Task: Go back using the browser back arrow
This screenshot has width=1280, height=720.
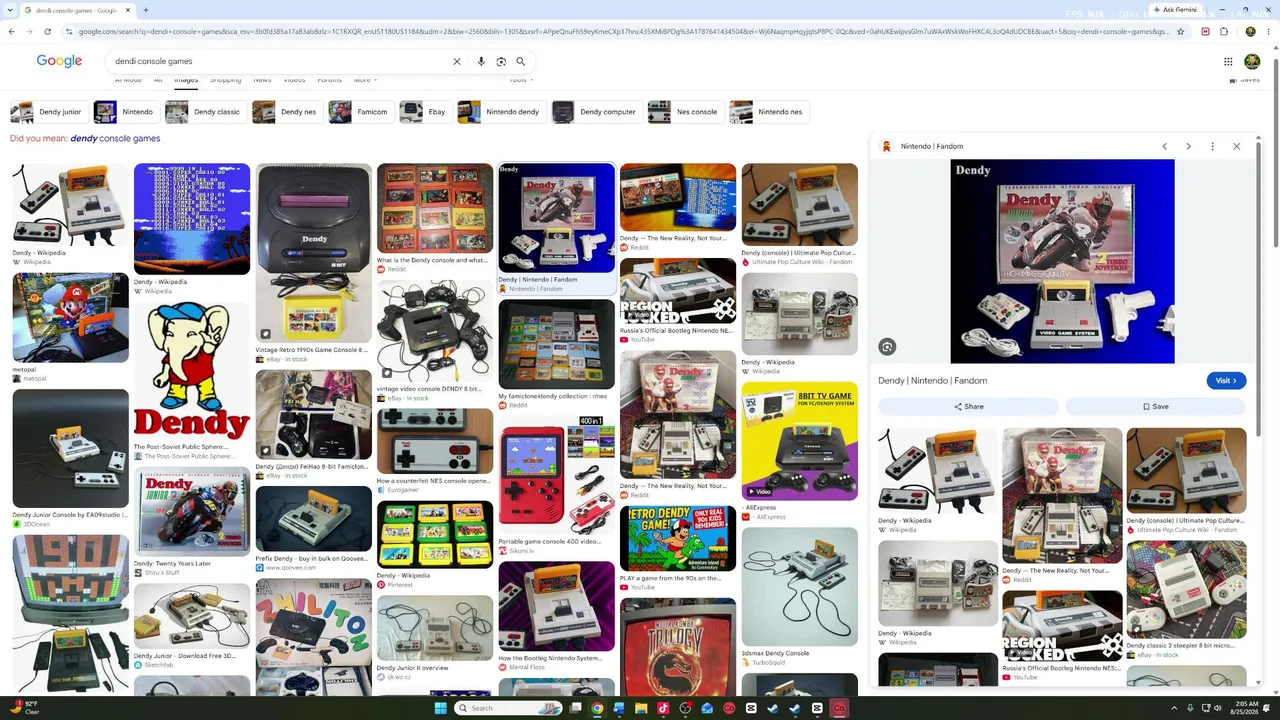Action: point(11,31)
